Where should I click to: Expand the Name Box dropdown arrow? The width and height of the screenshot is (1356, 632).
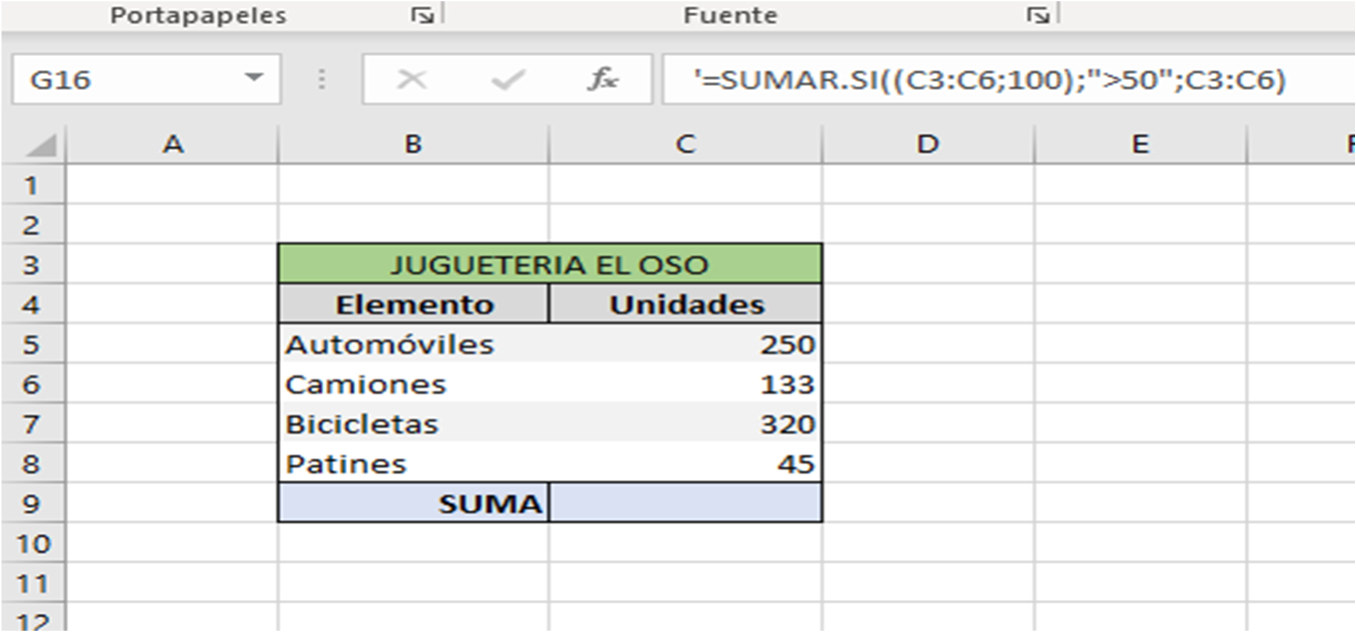click(x=255, y=79)
